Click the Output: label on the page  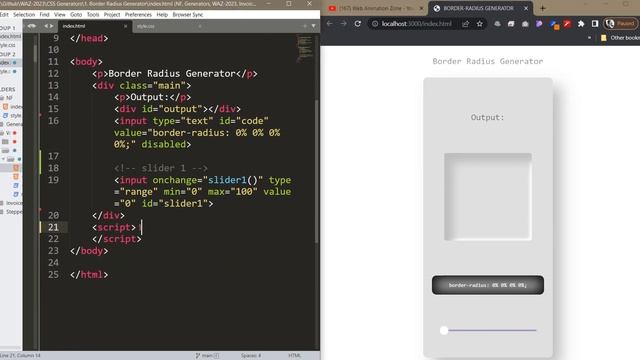click(487, 118)
